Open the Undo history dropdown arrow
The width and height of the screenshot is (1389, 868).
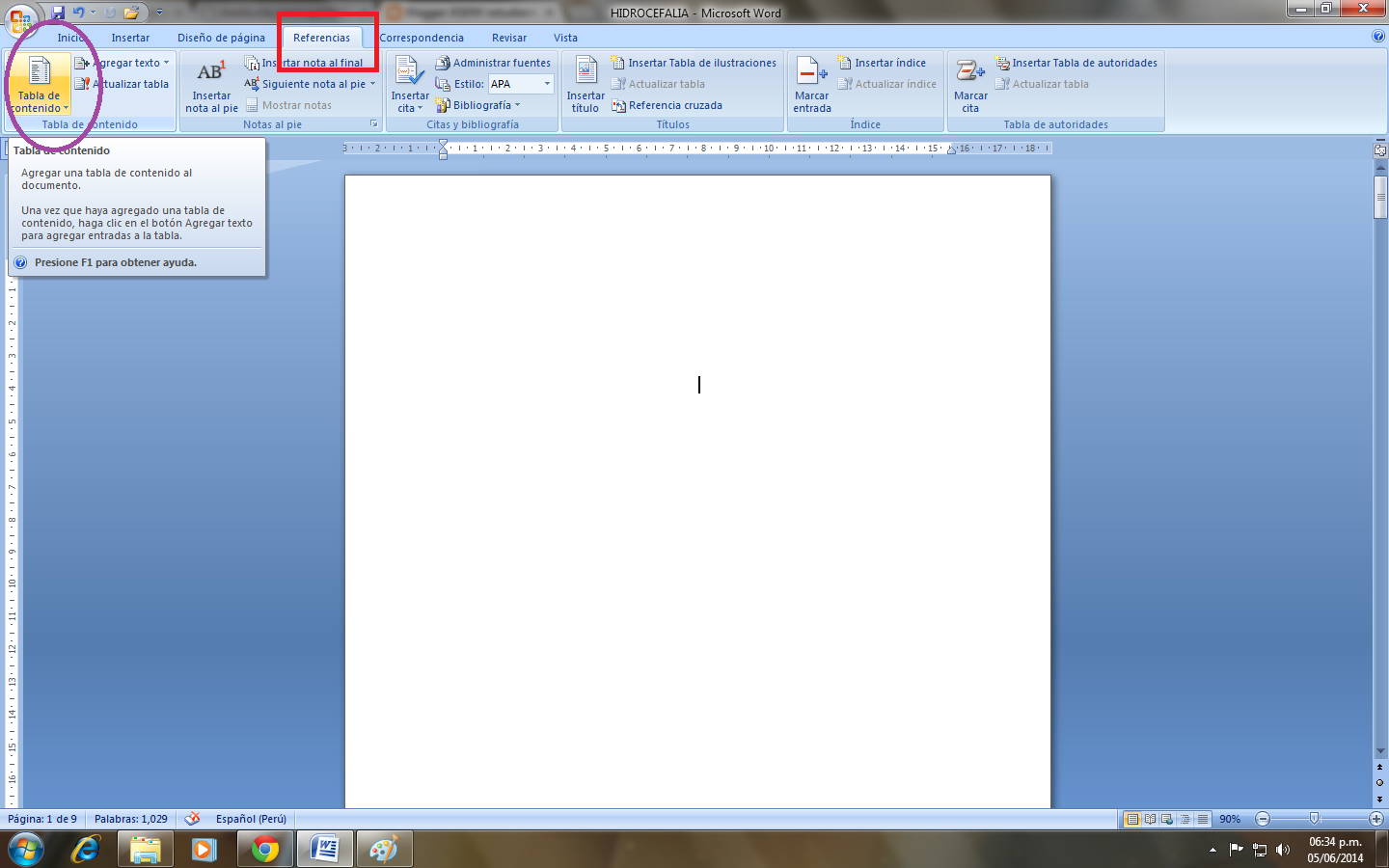93,13
